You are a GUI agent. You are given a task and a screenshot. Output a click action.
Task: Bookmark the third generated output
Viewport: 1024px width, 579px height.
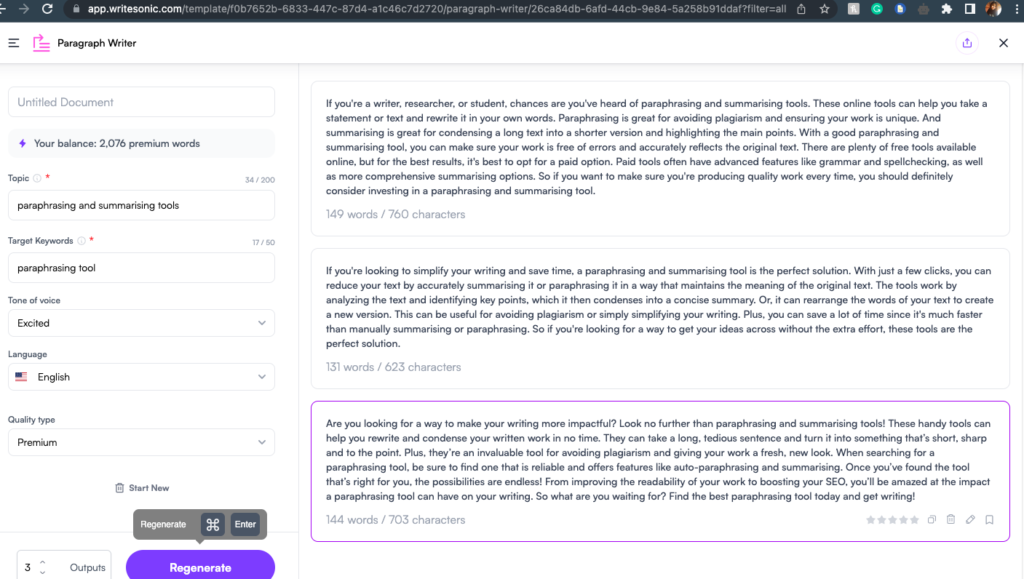[x=989, y=519]
